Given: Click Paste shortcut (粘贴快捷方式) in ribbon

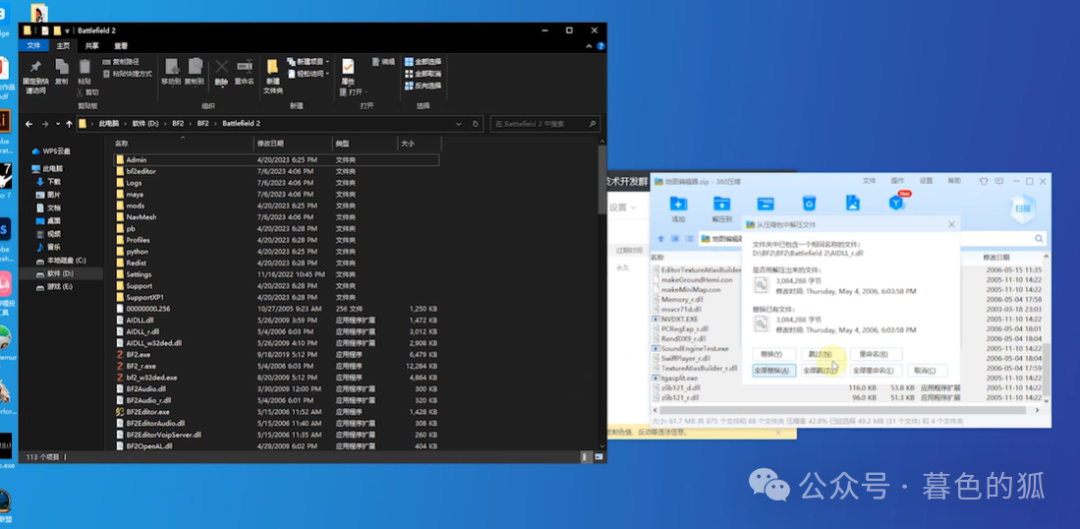Looking at the screenshot, I should click(x=127, y=74).
